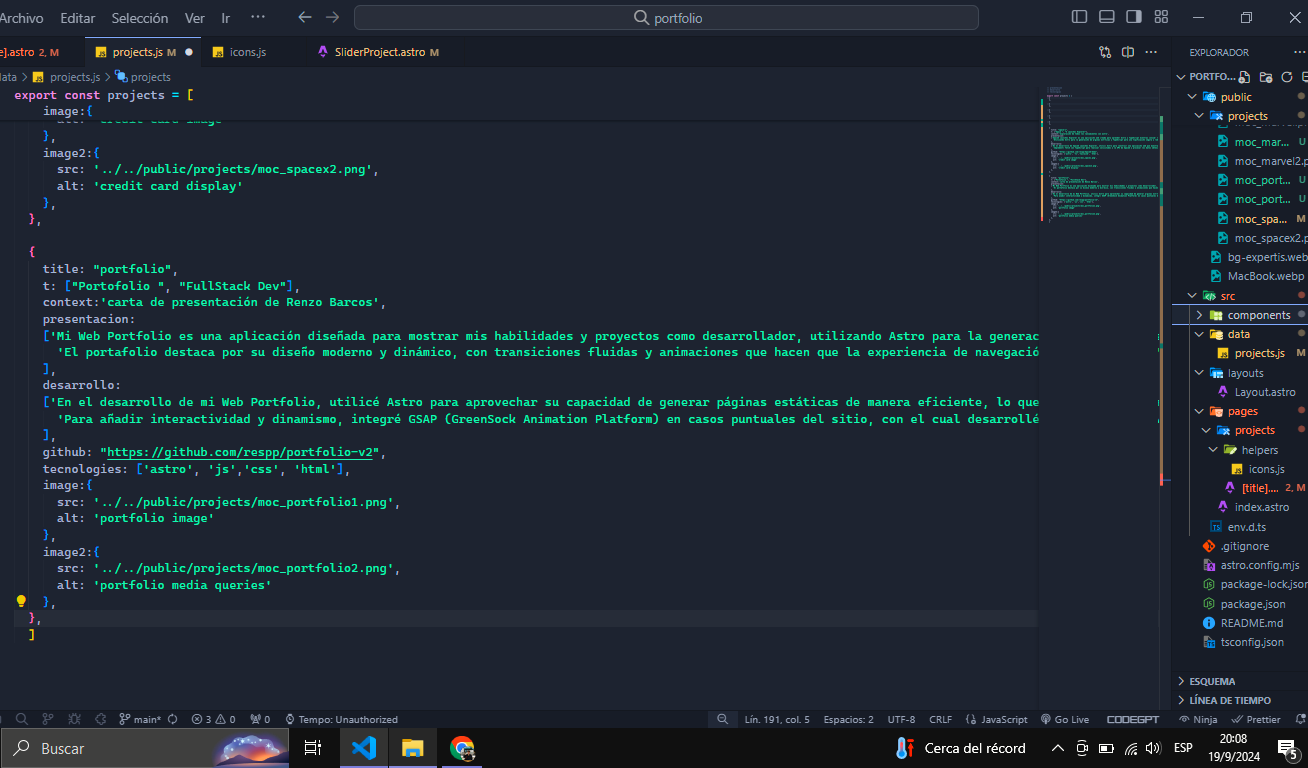Open the github.com/respp/portfolio-v2 link

(x=240, y=451)
